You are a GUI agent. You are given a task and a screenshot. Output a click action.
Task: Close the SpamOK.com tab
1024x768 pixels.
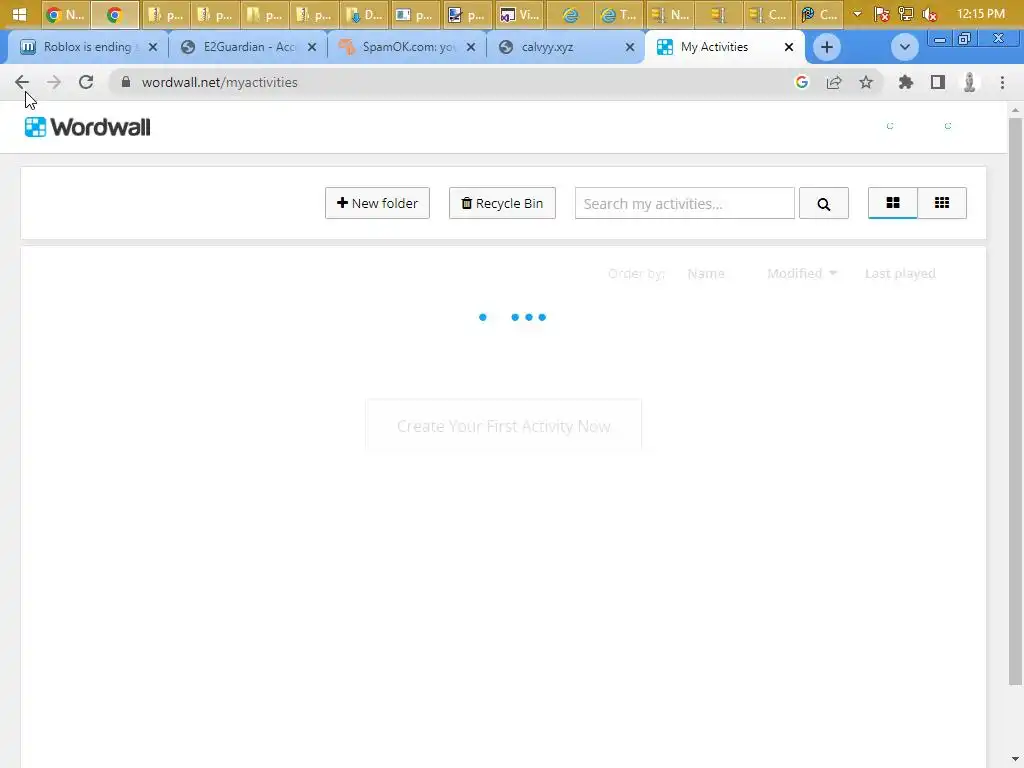[471, 47]
